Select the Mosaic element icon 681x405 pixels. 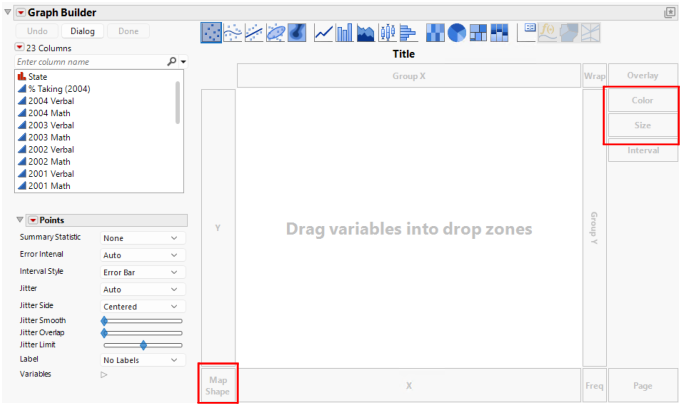pyautogui.click(x=499, y=33)
